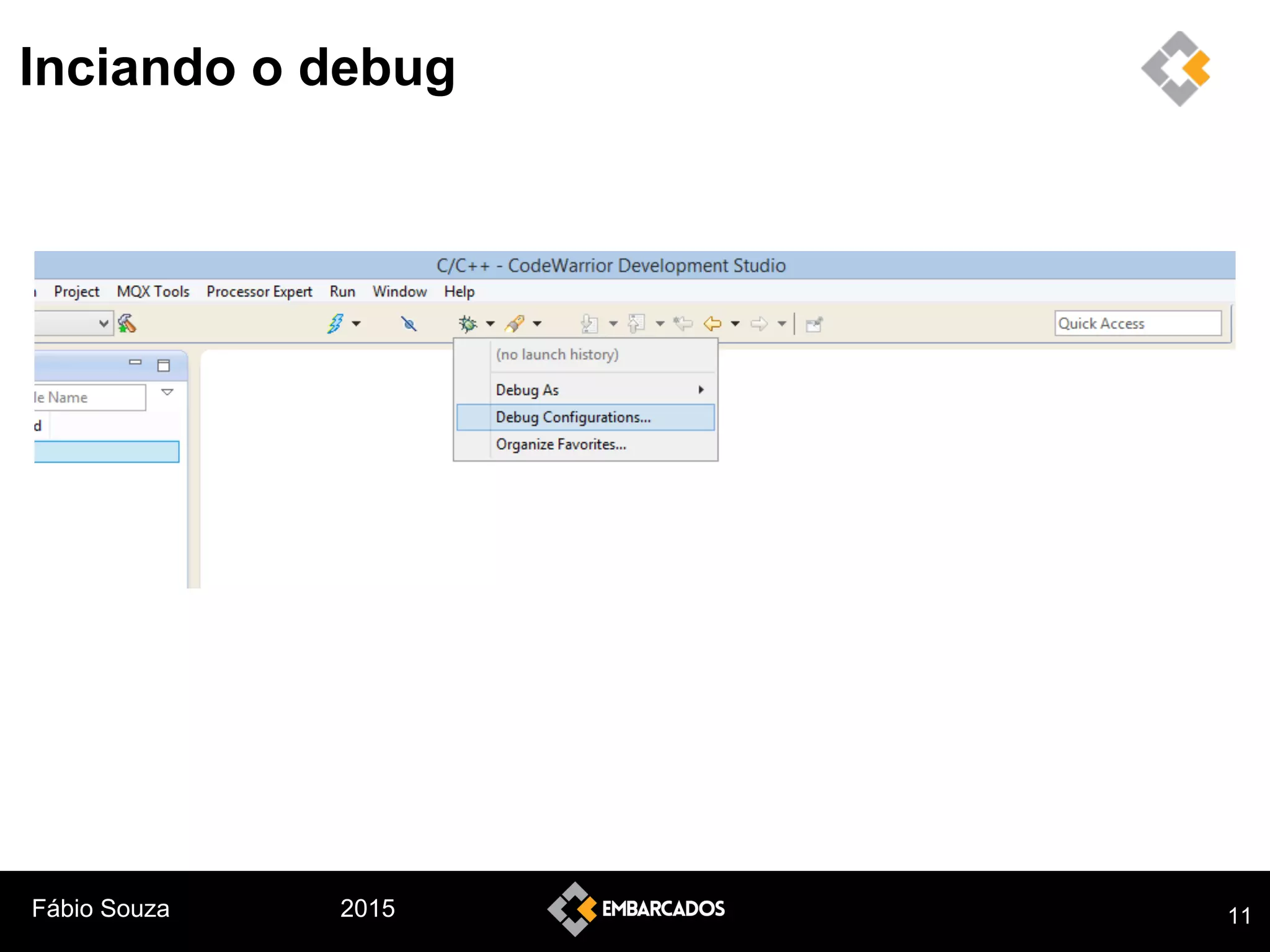Click the Quick Access field
The width and height of the screenshot is (1270, 952).
(x=1138, y=324)
